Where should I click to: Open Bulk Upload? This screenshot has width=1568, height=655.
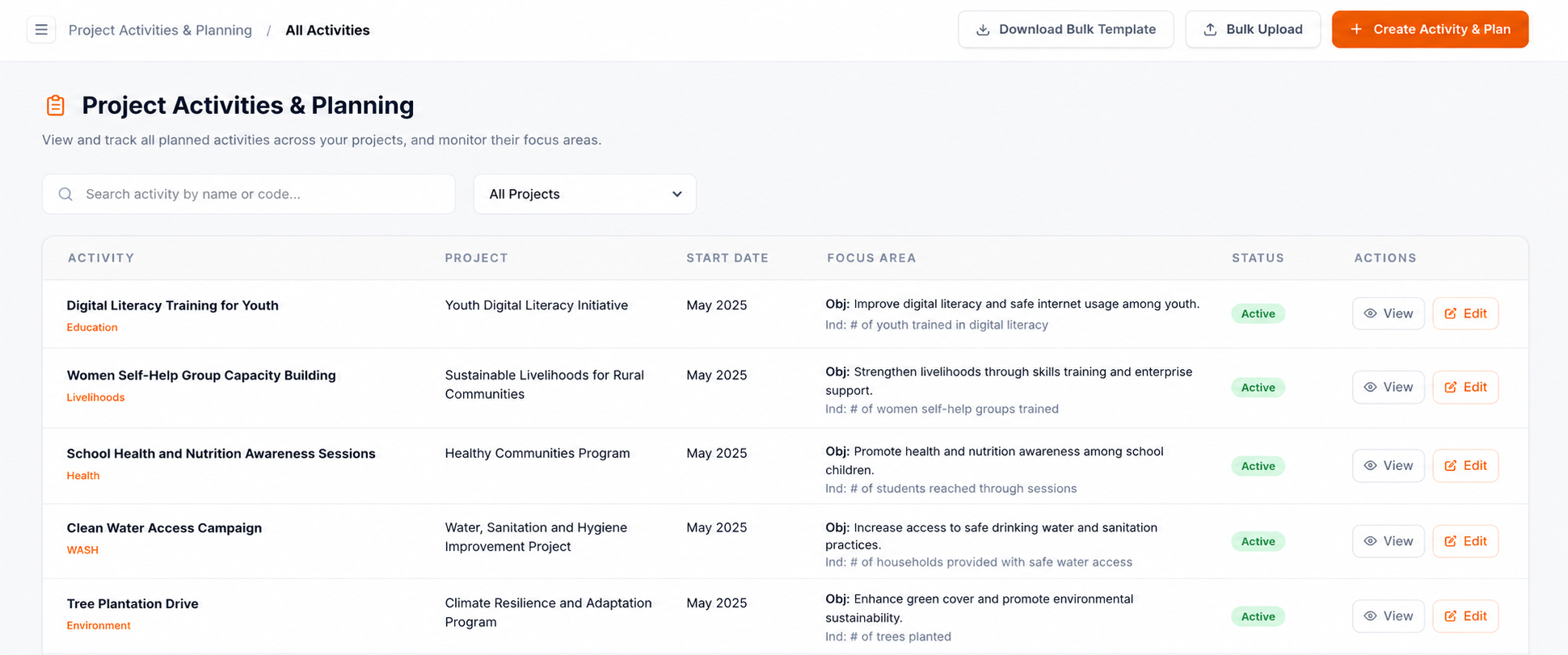tap(1253, 29)
